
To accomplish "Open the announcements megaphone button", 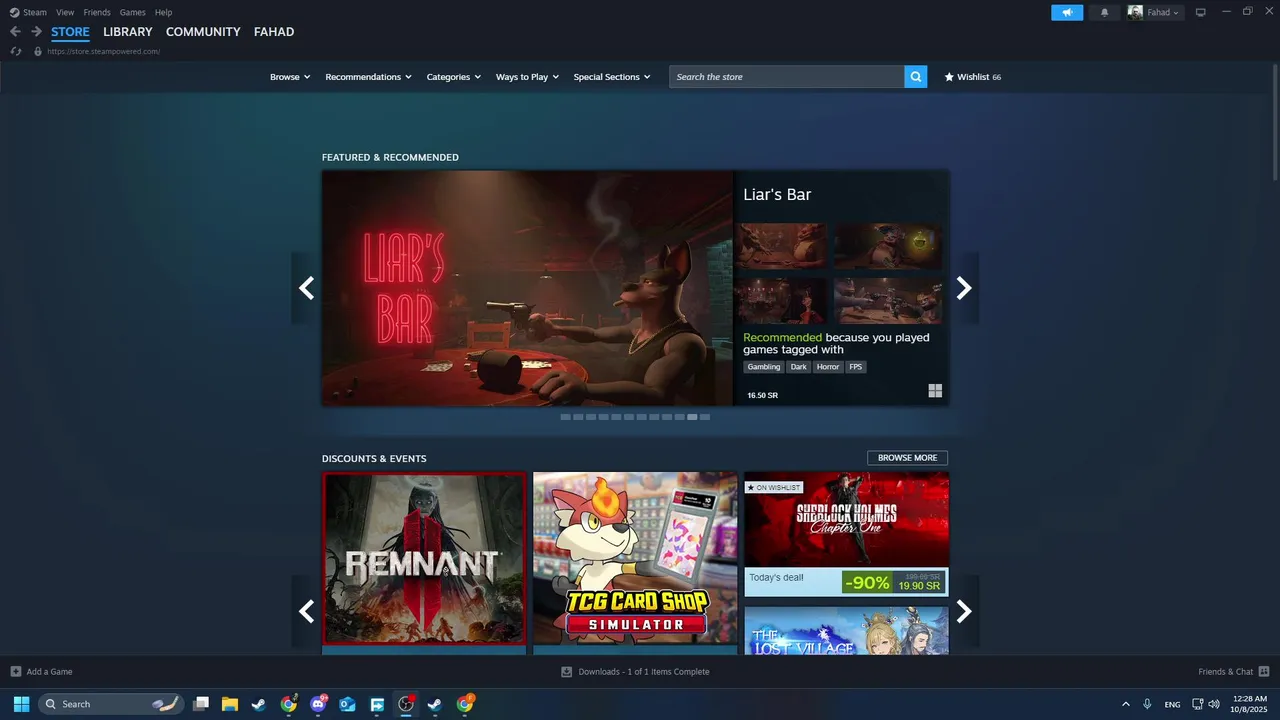I will 1067,12.
